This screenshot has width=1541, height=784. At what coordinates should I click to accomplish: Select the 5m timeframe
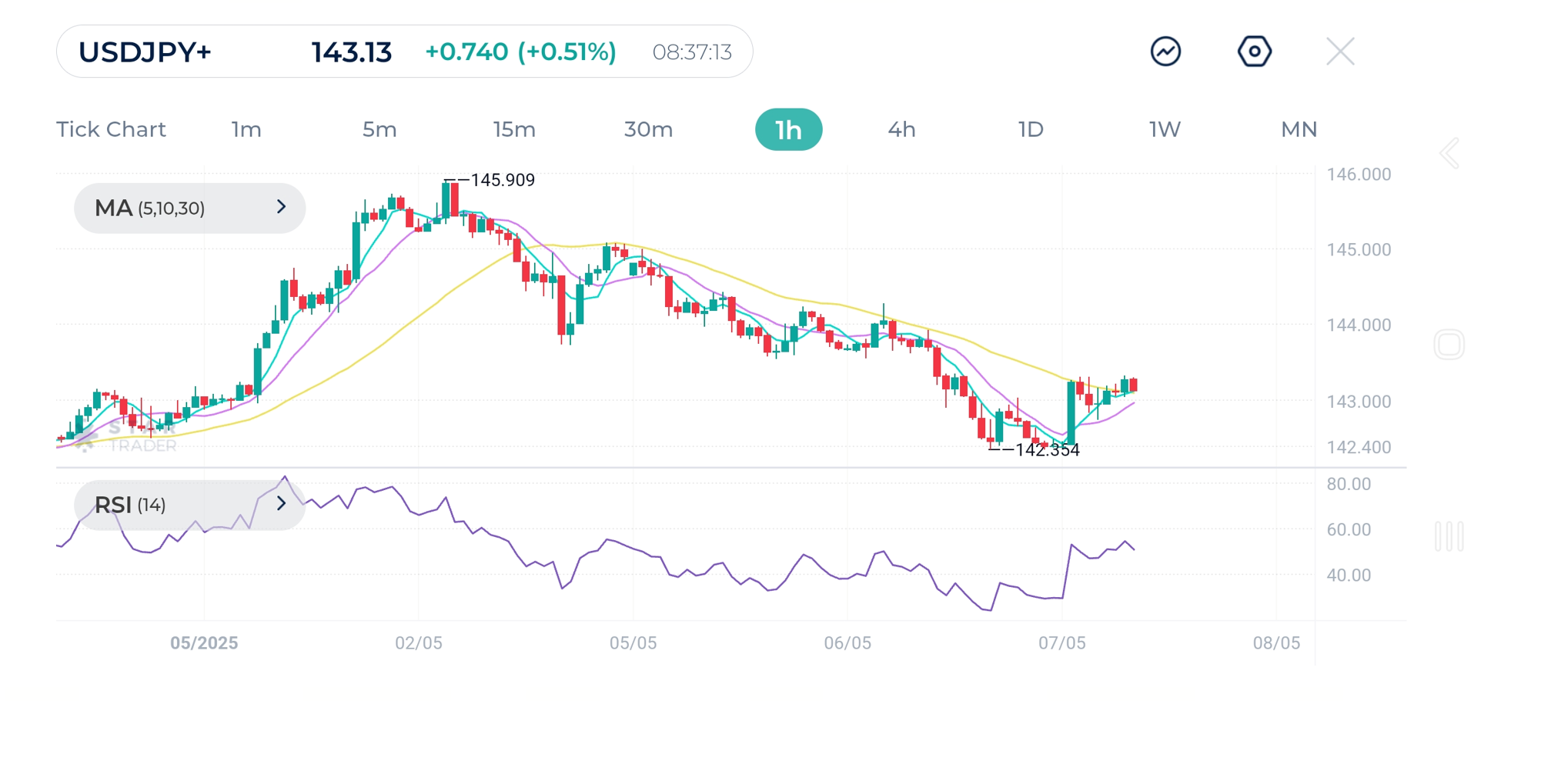tap(379, 129)
